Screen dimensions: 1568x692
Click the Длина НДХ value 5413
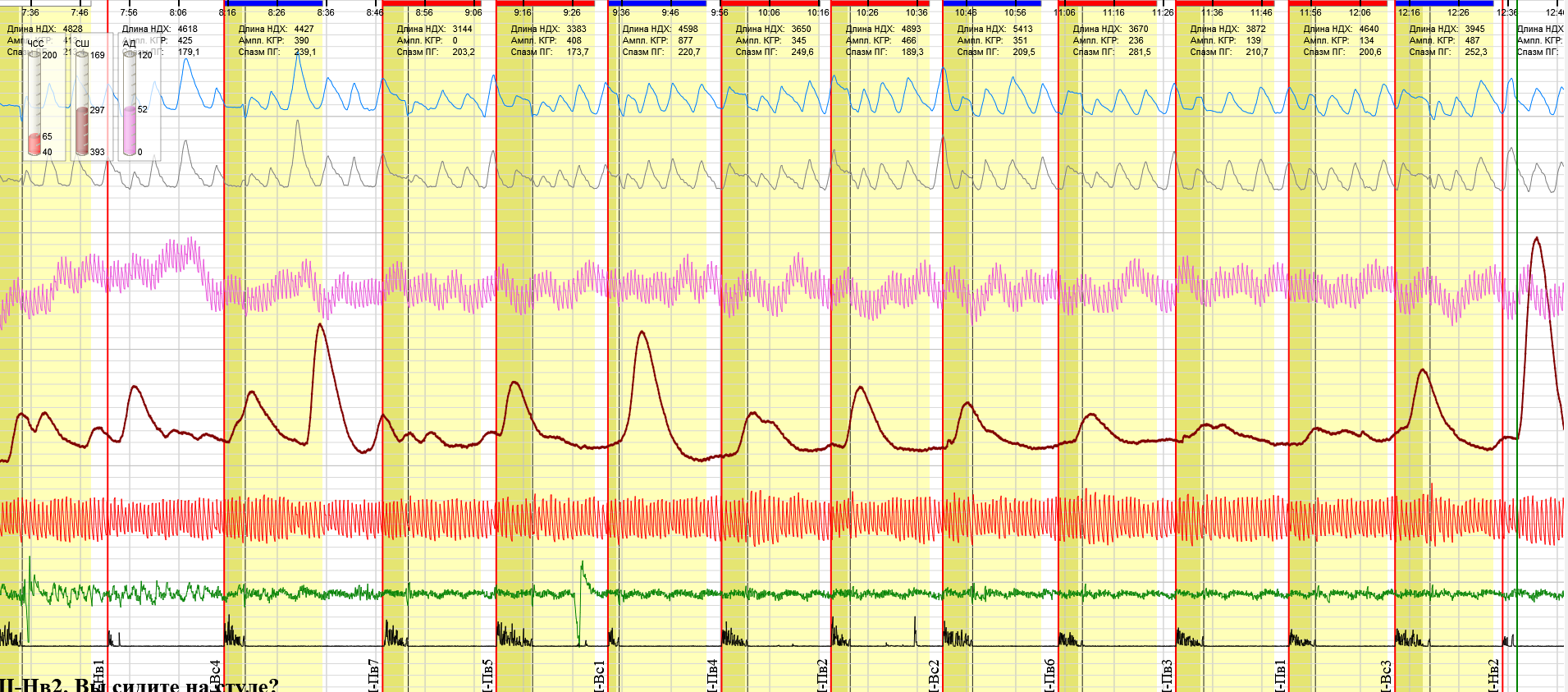point(1023,29)
